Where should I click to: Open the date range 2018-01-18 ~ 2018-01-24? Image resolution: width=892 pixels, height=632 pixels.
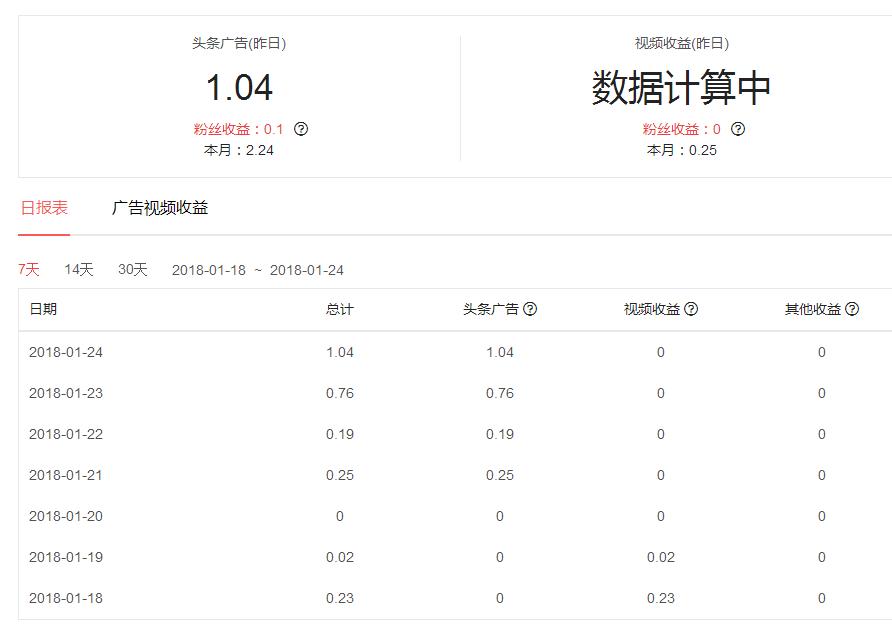click(258, 269)
